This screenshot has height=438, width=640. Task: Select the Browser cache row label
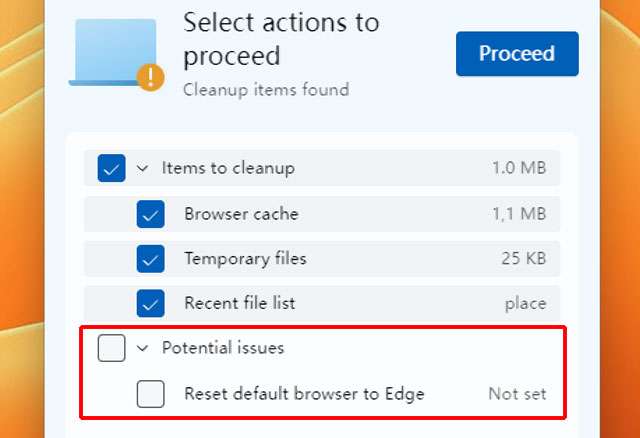pyautogui.click(x=241, y=214)
